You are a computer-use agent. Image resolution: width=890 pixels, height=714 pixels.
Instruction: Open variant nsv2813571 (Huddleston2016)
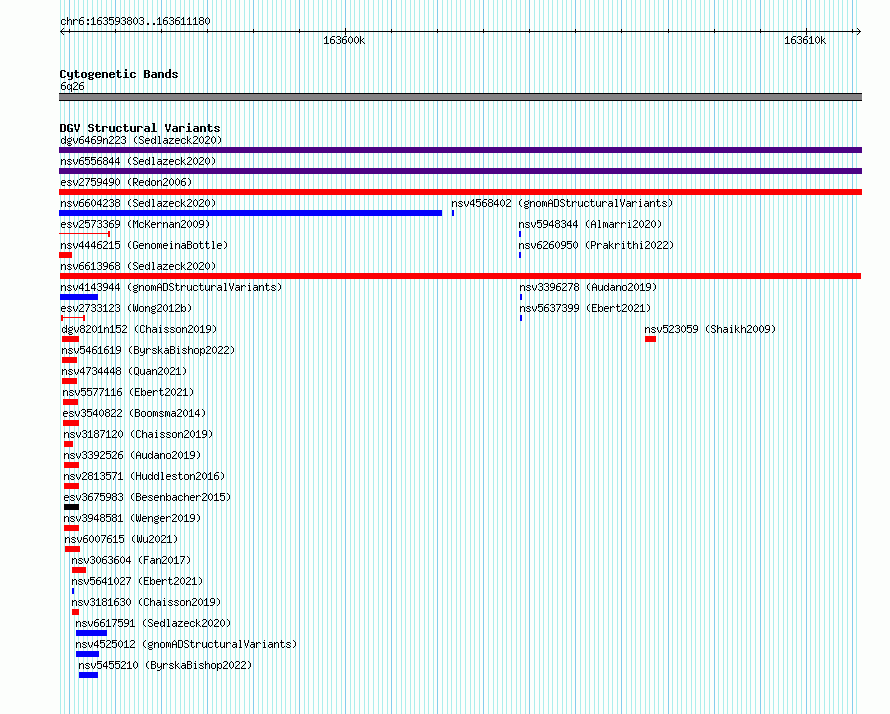(x=144, y=476)
